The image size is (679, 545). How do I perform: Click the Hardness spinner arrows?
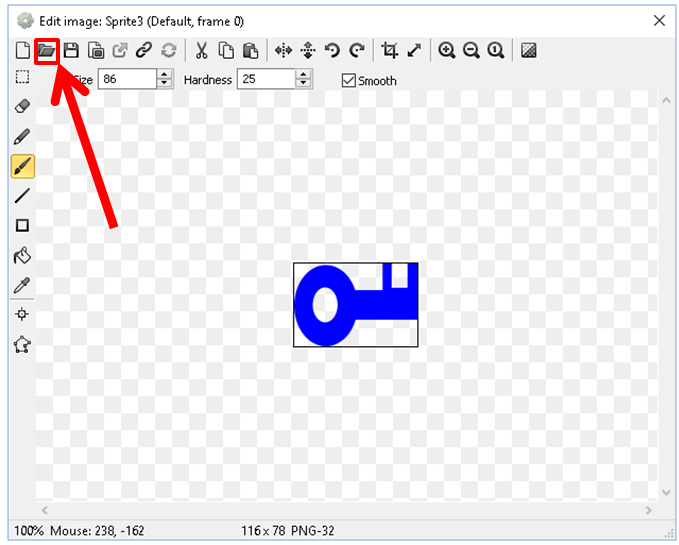pyautogui.click(x=303, y=79)
